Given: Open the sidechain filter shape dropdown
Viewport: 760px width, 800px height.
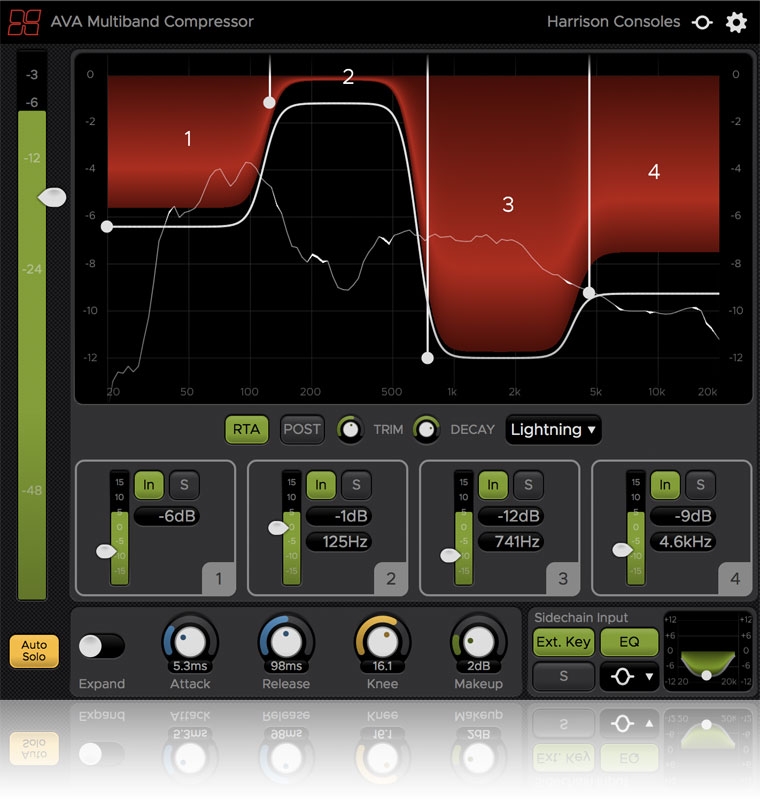Looking at the screenshot, I should [627, 677].
